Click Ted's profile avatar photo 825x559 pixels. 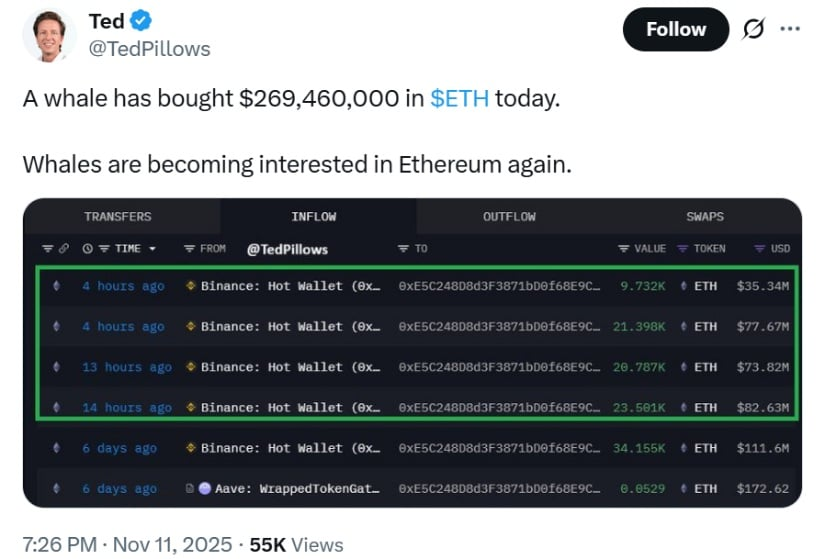click(48, 35)
